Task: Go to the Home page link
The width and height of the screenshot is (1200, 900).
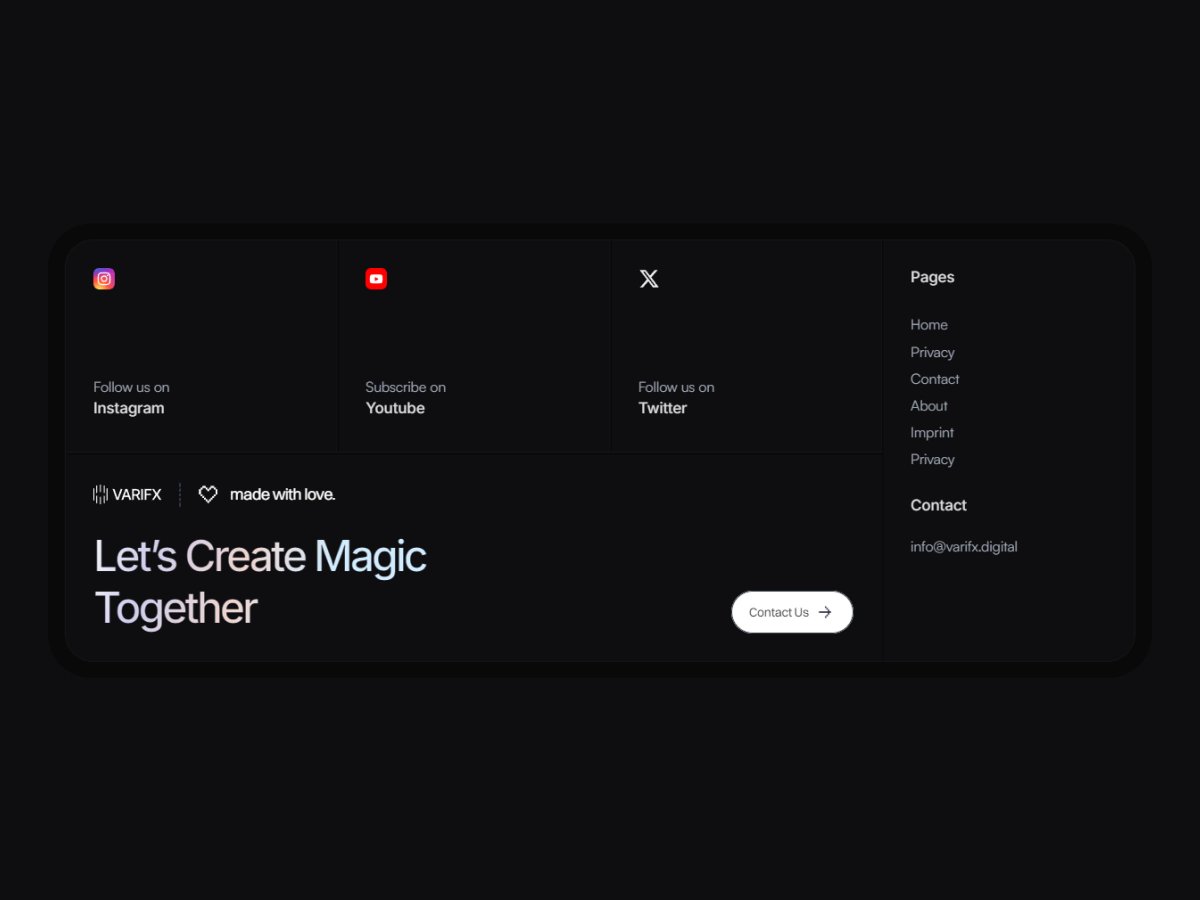Action: click(929, 324)
